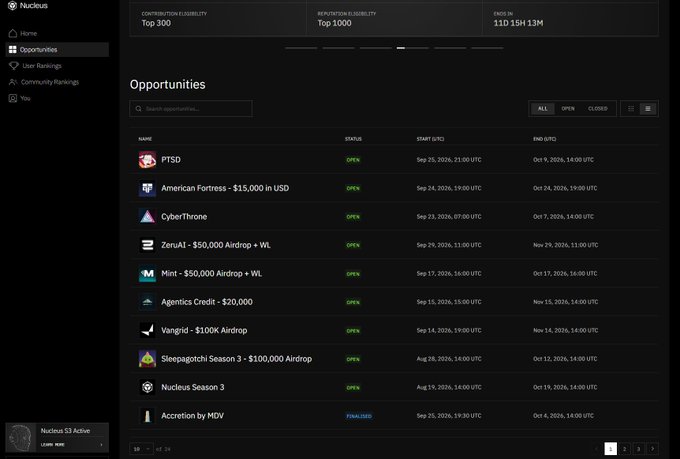Switch to grid view layout
Image resolution: width=680 pixels, height=459 pixels.
tap(631, 108)
